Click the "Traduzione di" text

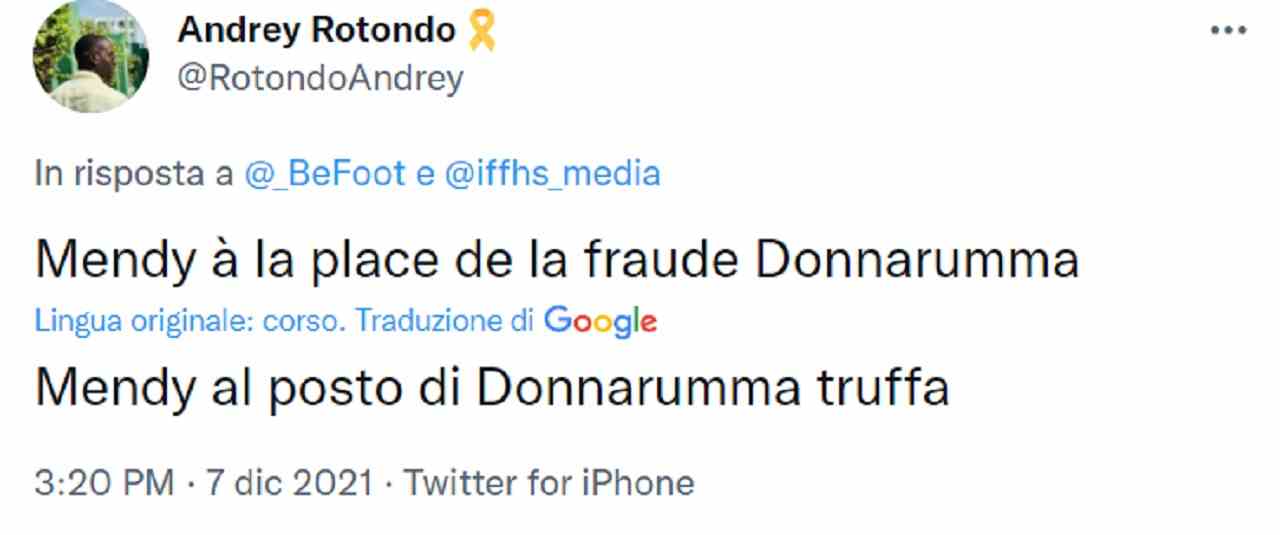pos(446,322)
